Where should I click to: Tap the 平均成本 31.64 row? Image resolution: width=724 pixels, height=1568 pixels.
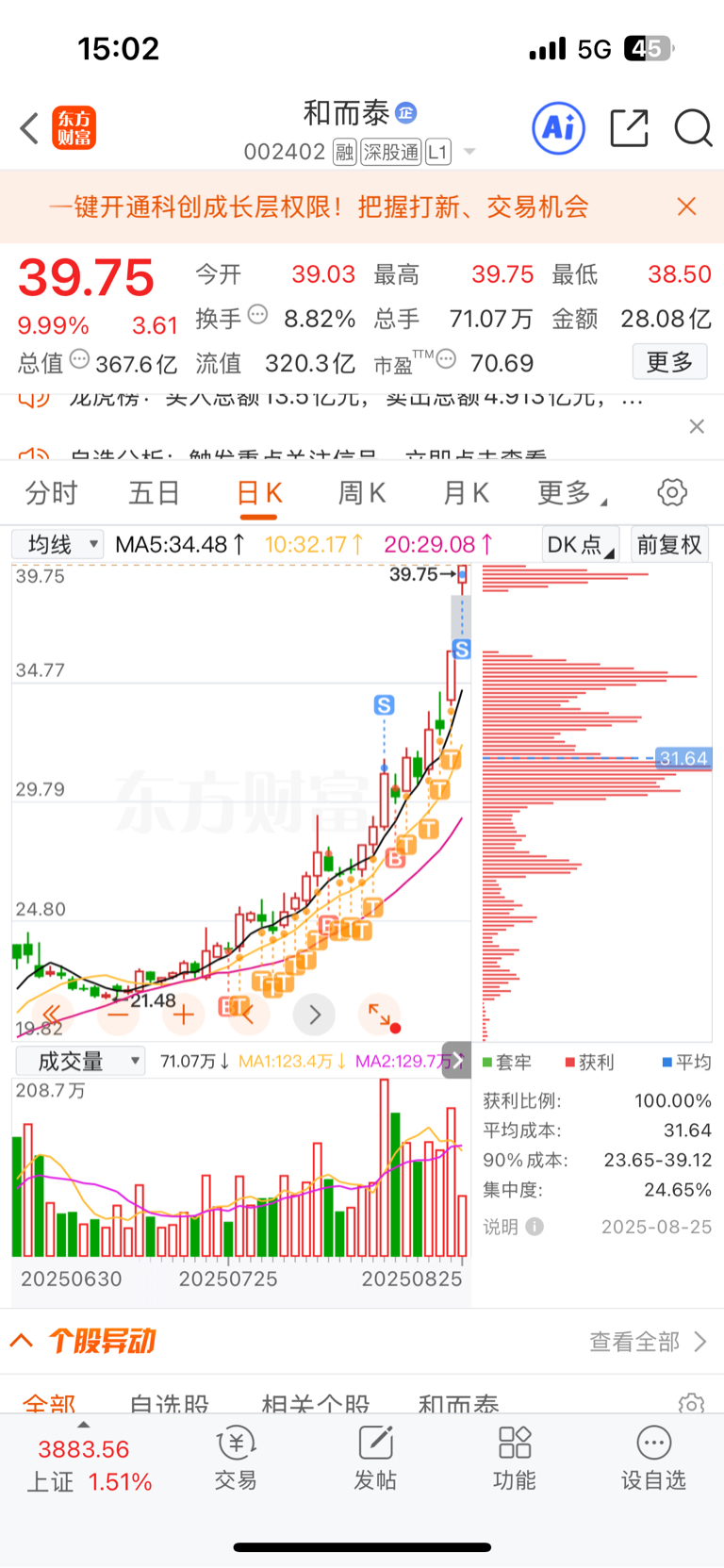click(597, 1130)
